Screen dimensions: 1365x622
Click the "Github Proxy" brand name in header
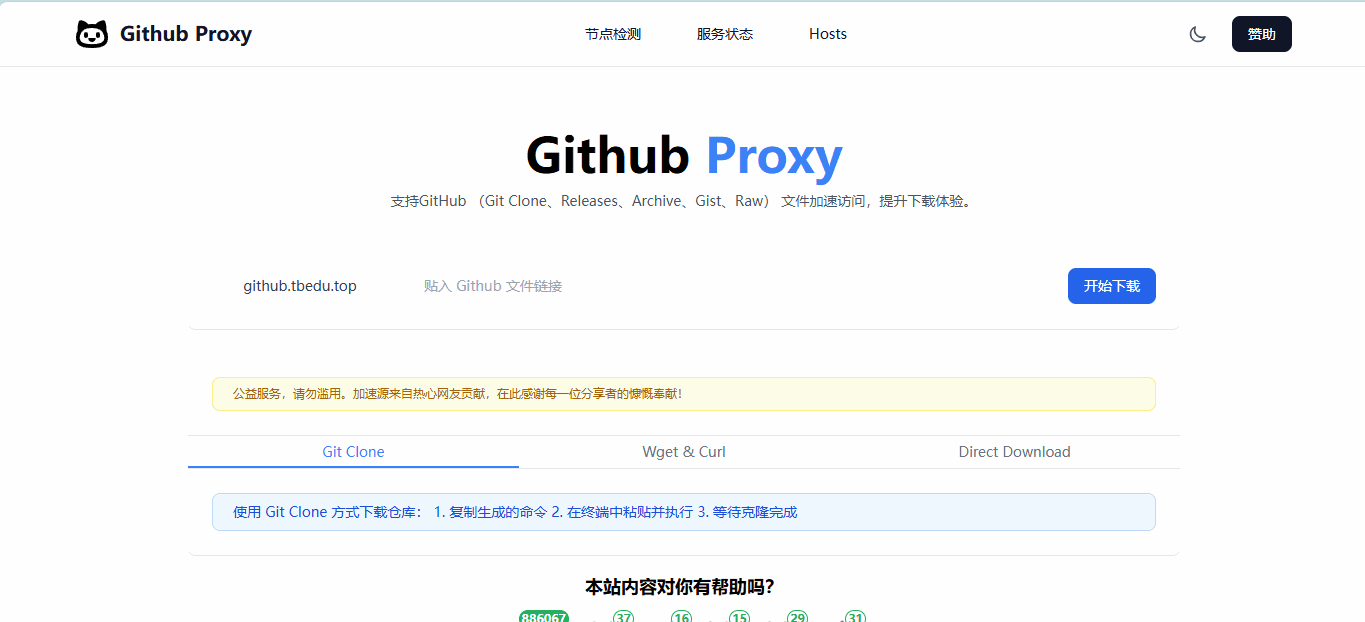pyautogui.click(x=186, y=34)
